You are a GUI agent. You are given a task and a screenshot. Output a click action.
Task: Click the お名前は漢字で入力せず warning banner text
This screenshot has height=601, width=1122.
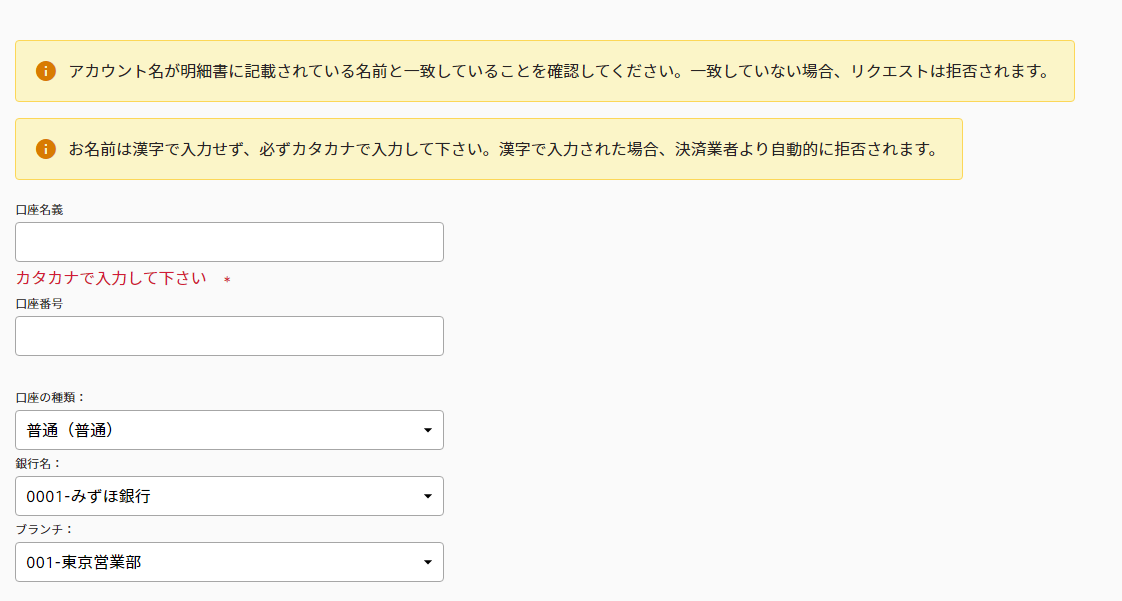pos(500,149)
